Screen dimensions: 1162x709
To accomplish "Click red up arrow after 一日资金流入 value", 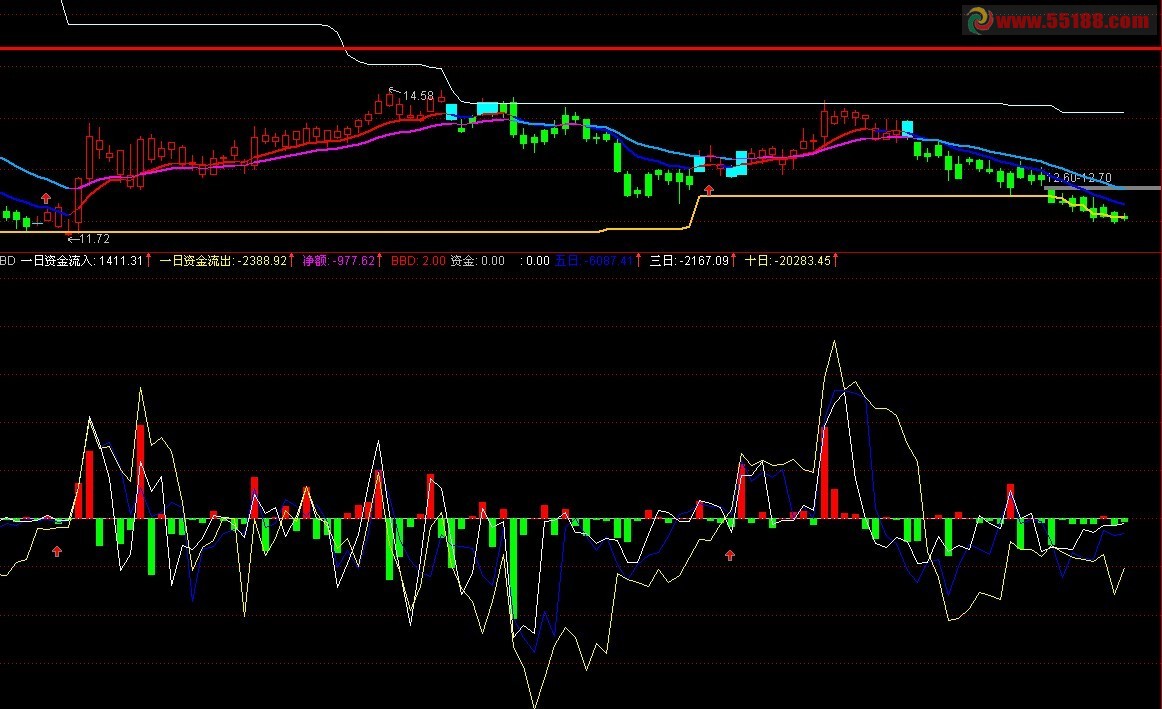I will tap(149, 260).
